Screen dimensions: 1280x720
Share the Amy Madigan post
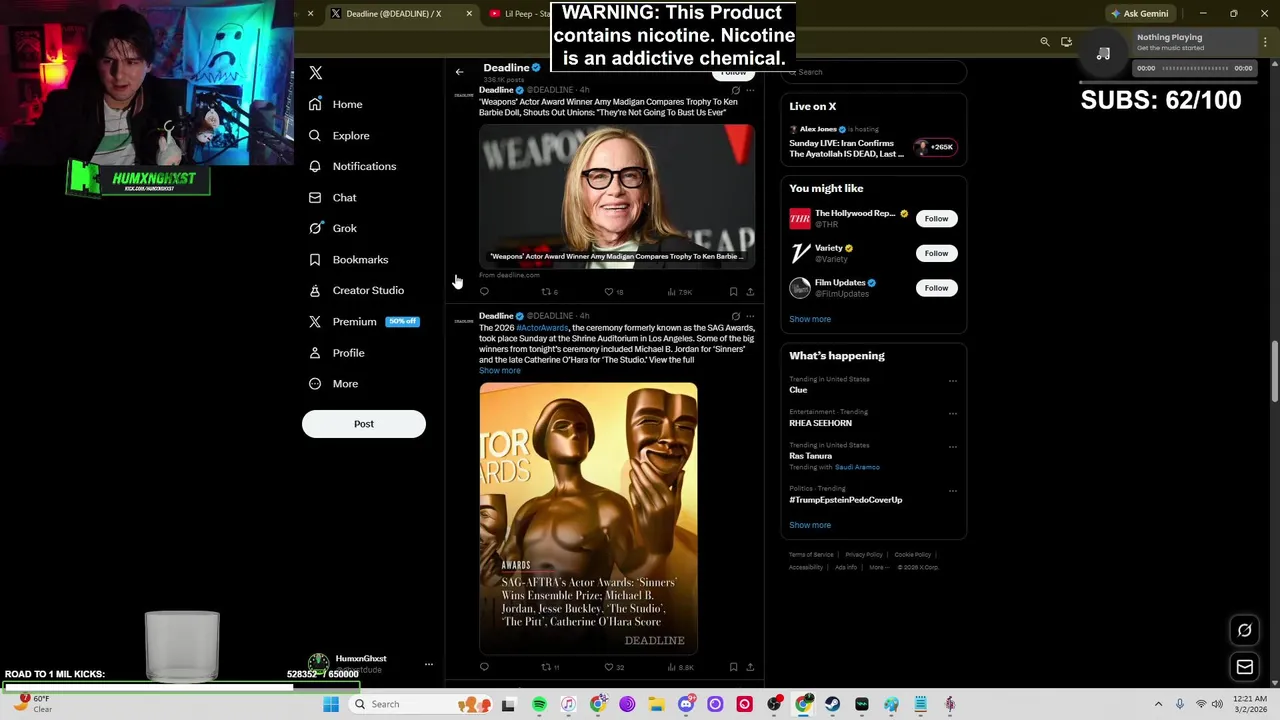click(x=750, y=292)
